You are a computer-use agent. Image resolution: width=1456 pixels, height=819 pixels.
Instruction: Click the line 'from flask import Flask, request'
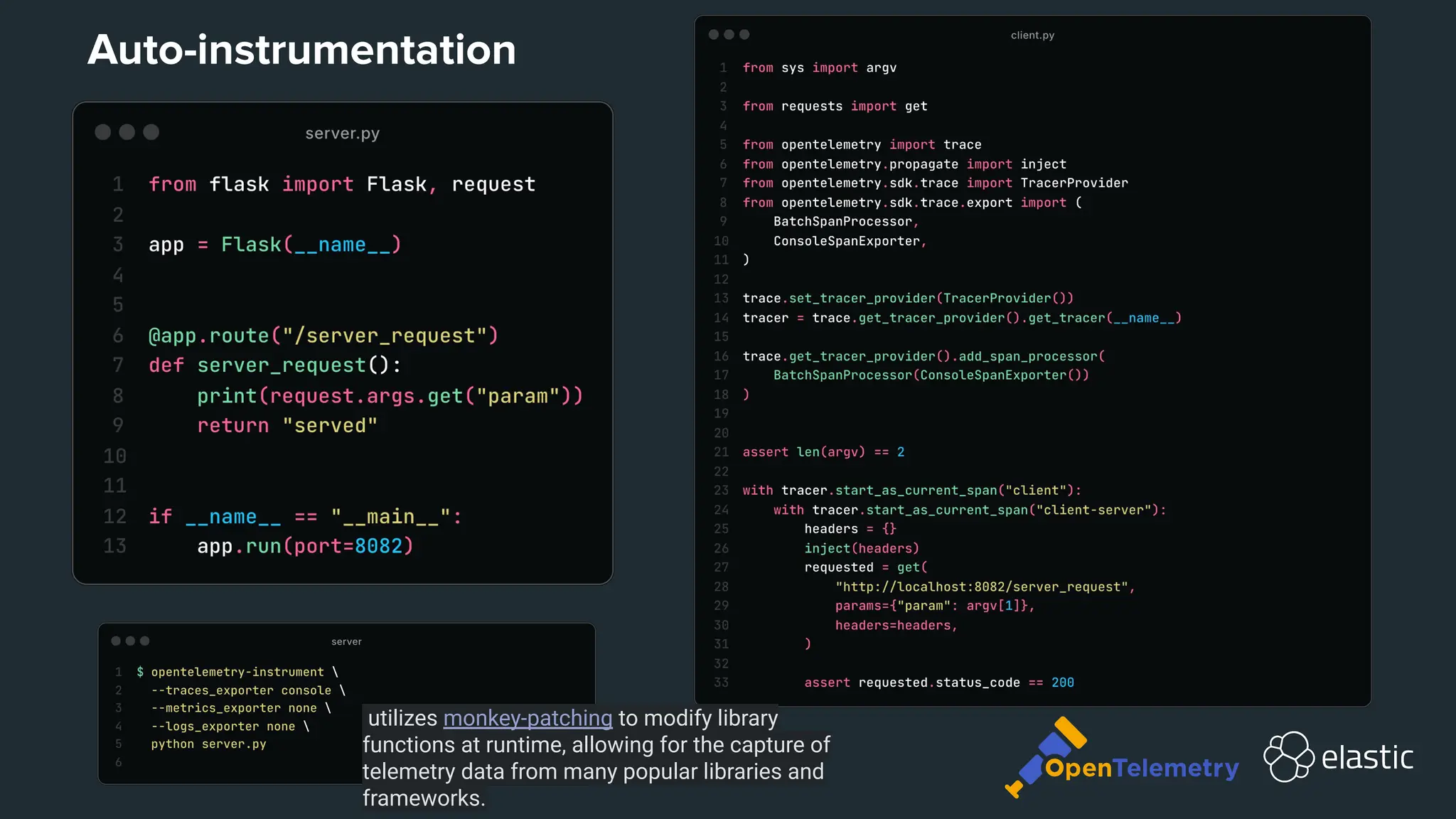pos(342,184)
